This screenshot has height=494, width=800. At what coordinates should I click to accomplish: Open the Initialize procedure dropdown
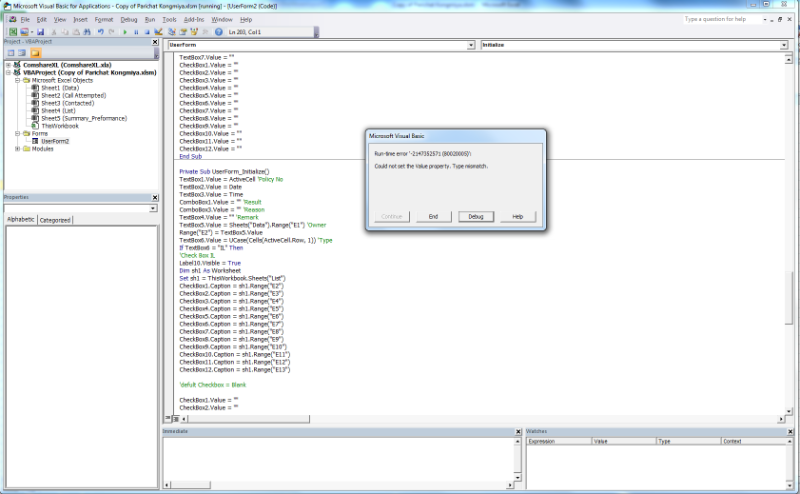(x=783, y=45)
